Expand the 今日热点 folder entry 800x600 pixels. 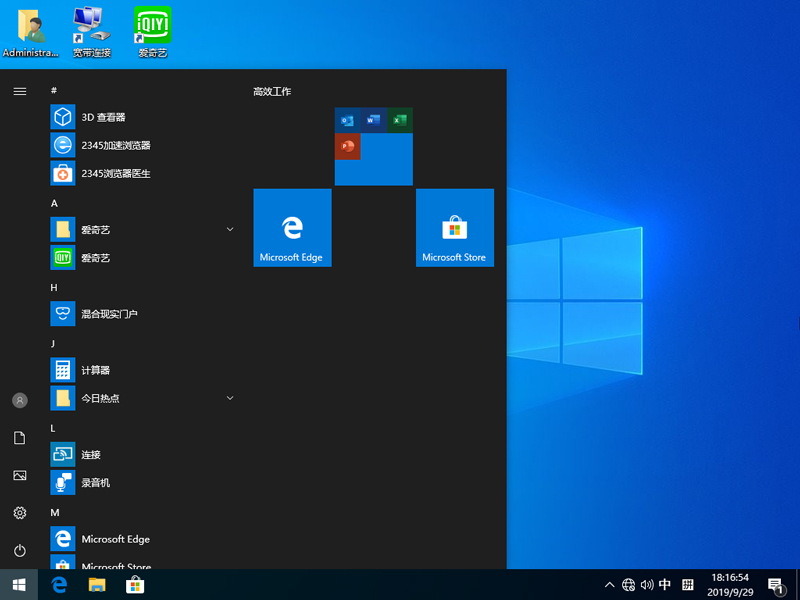tap(230, 397)
